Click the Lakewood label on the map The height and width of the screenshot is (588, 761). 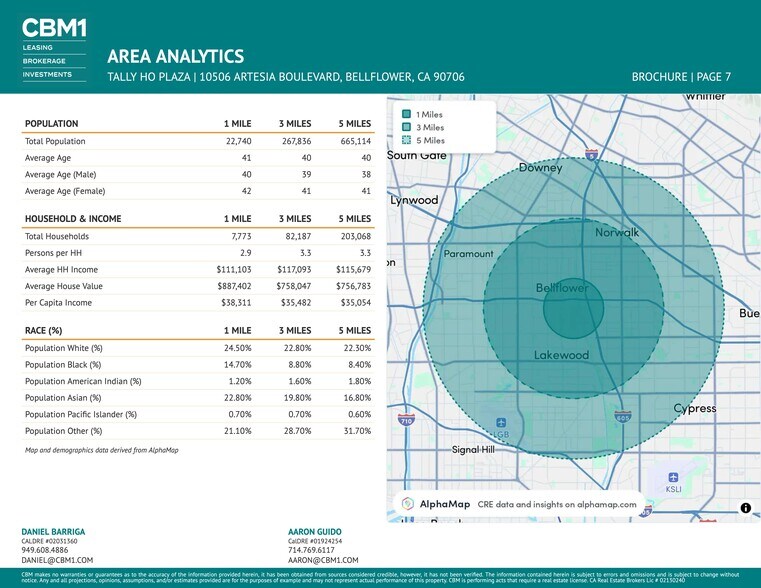561,355
